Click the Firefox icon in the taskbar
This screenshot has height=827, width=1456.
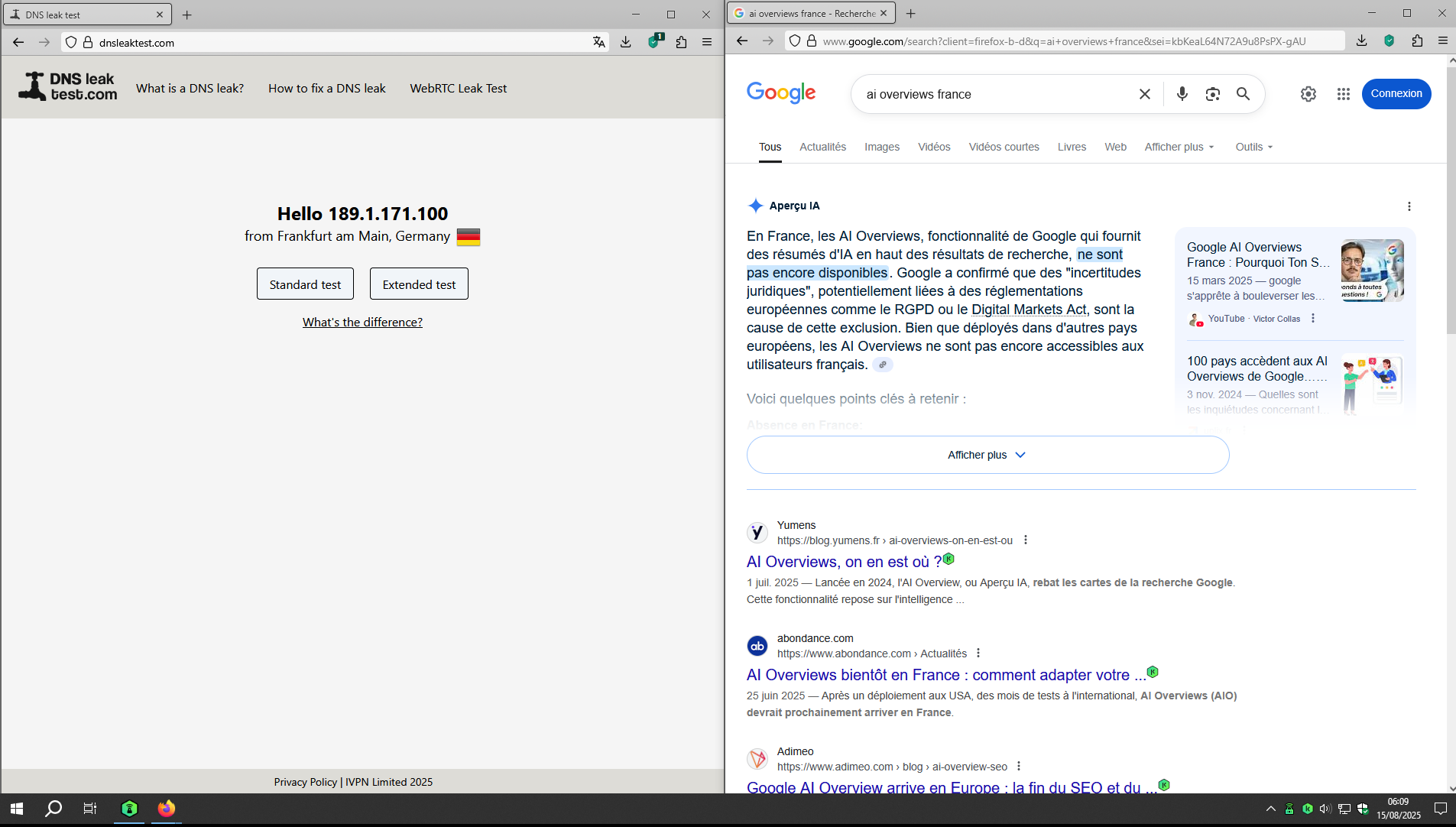(167, 809)
